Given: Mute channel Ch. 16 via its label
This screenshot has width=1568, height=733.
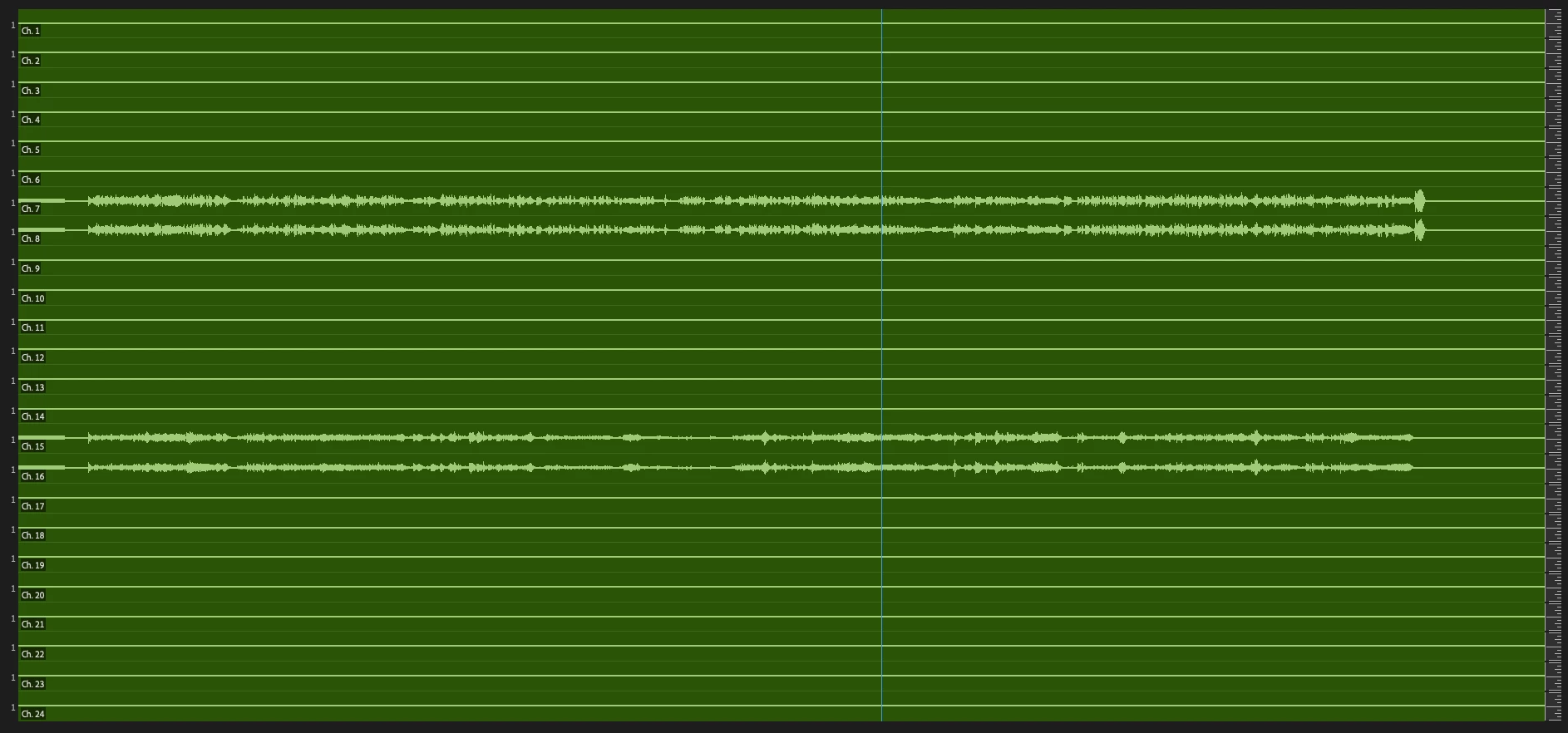Looking at the screenshot, I should (x=33, y=477).
